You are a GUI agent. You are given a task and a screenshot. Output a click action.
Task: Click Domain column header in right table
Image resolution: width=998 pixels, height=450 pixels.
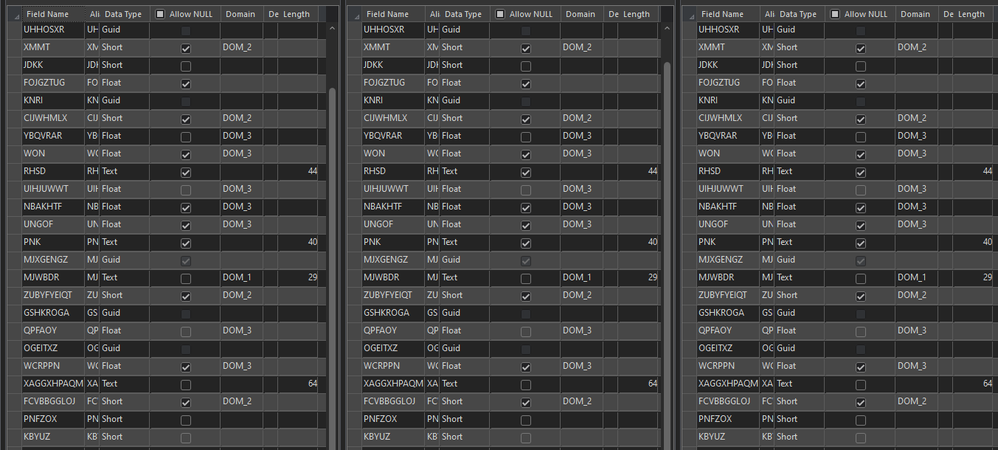pyautogui.click(x=917, y=14)
